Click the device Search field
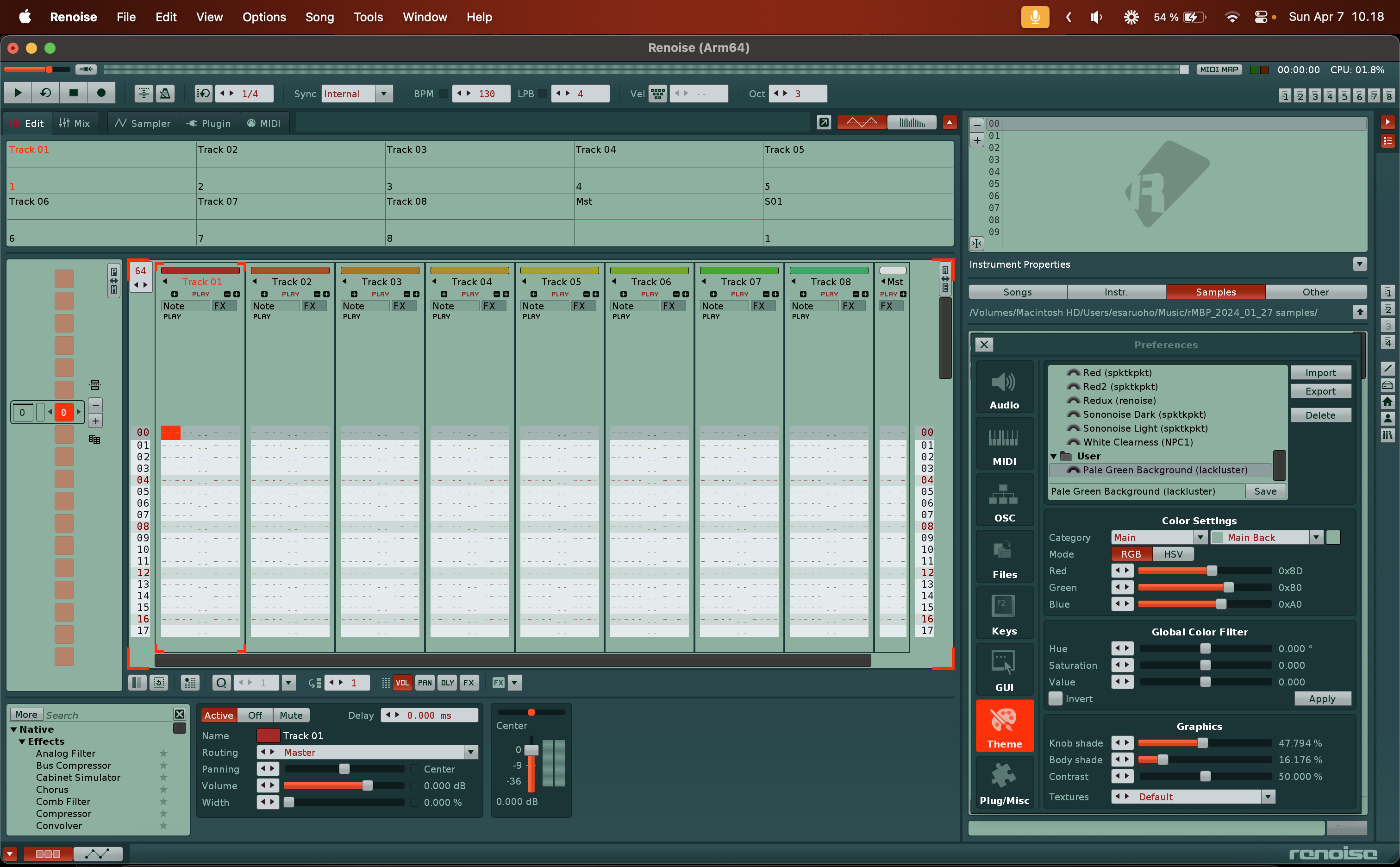Screen dimensions: 1400x867 108,715
